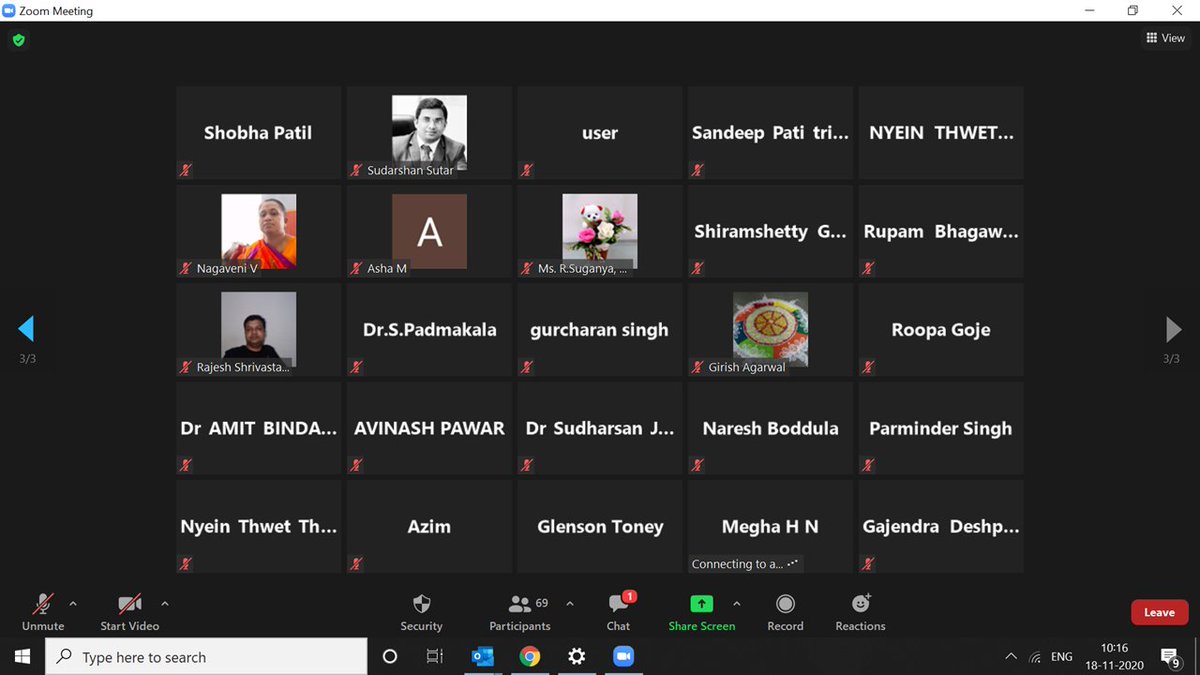Select the Roopa Goje participant tile
The height and width of the screenshot is (675, 1200).
pyautogui.click(x=941, y=329)
